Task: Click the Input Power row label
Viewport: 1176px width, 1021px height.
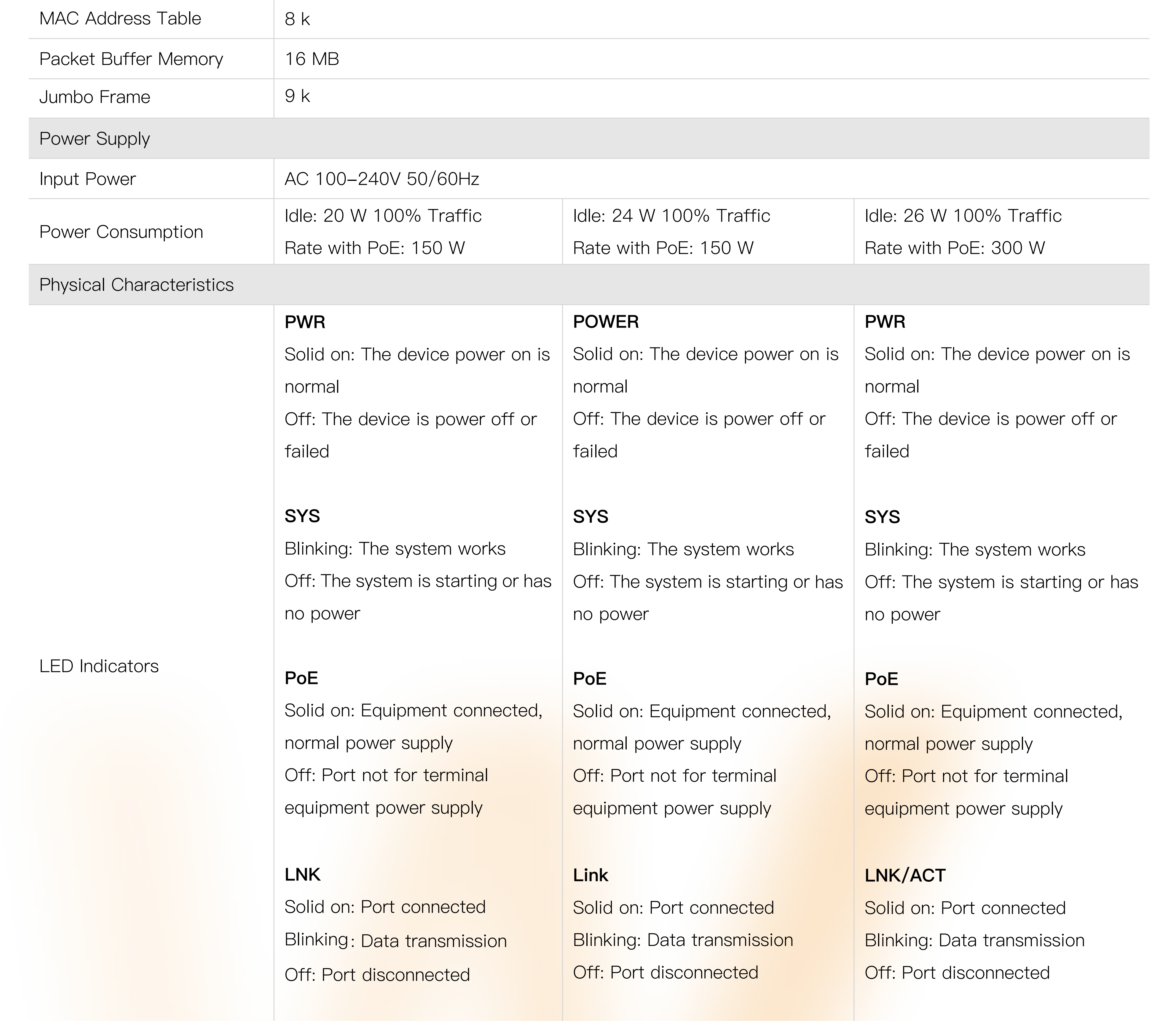Action: point(88,179)
